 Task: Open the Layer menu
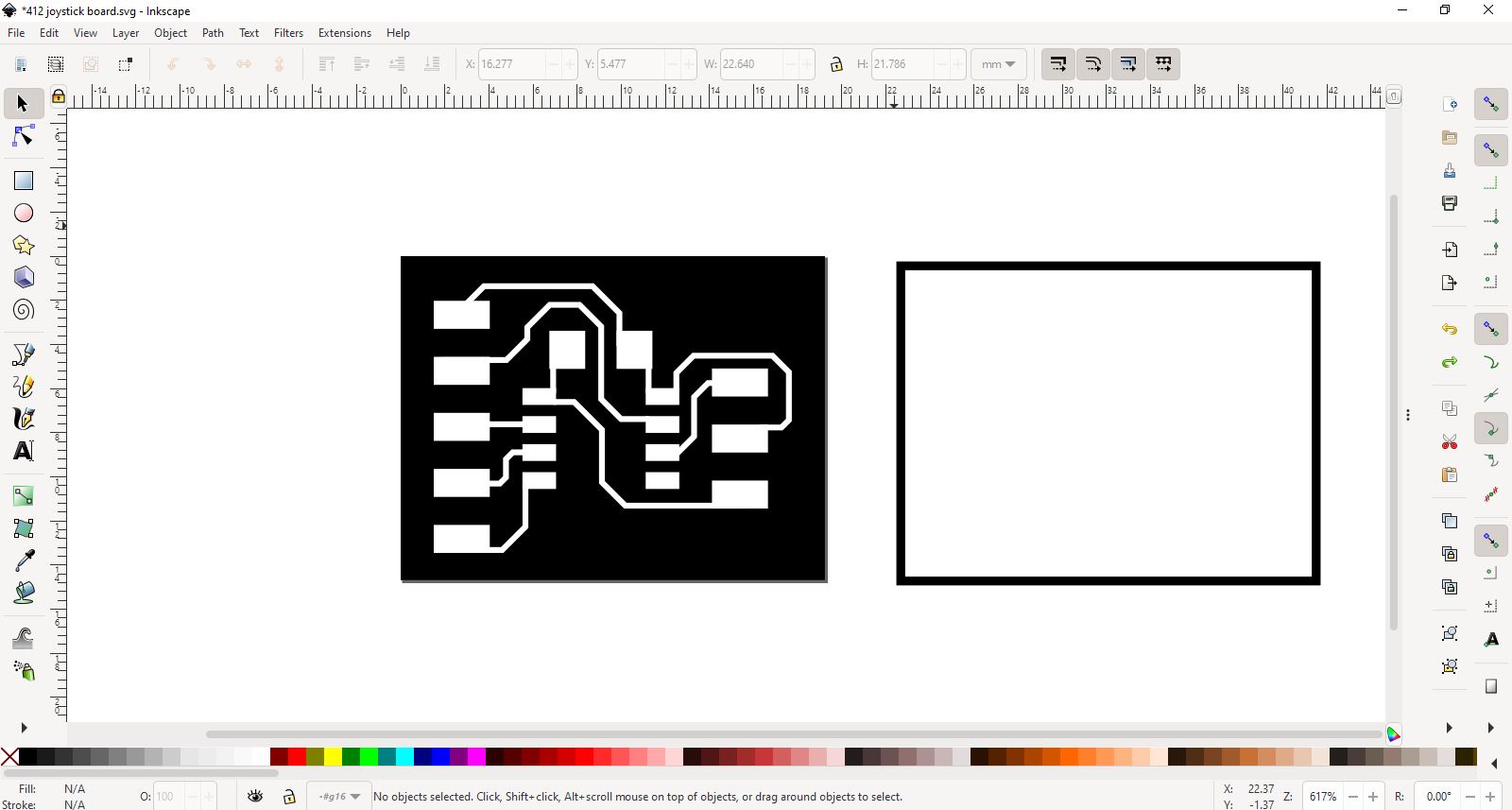pos(126,32)
